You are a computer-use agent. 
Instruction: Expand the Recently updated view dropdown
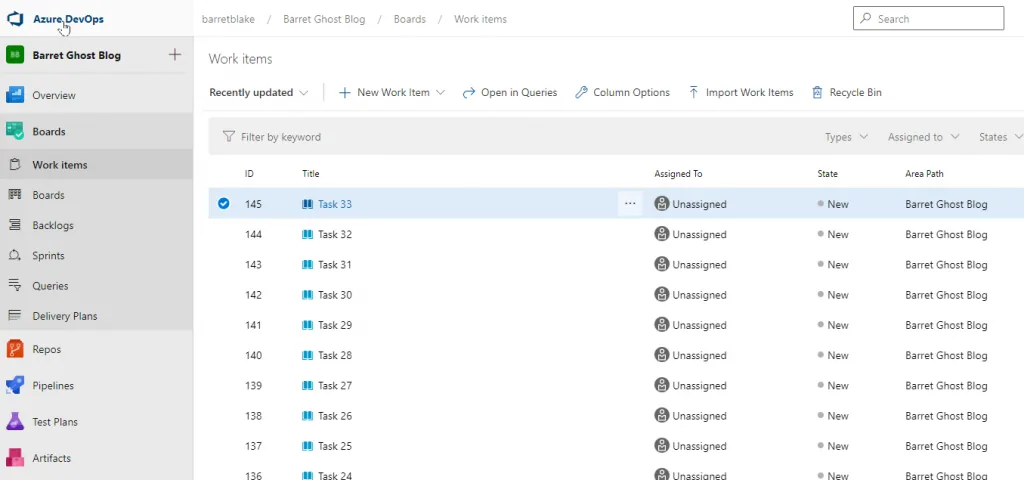pos(259,93)
